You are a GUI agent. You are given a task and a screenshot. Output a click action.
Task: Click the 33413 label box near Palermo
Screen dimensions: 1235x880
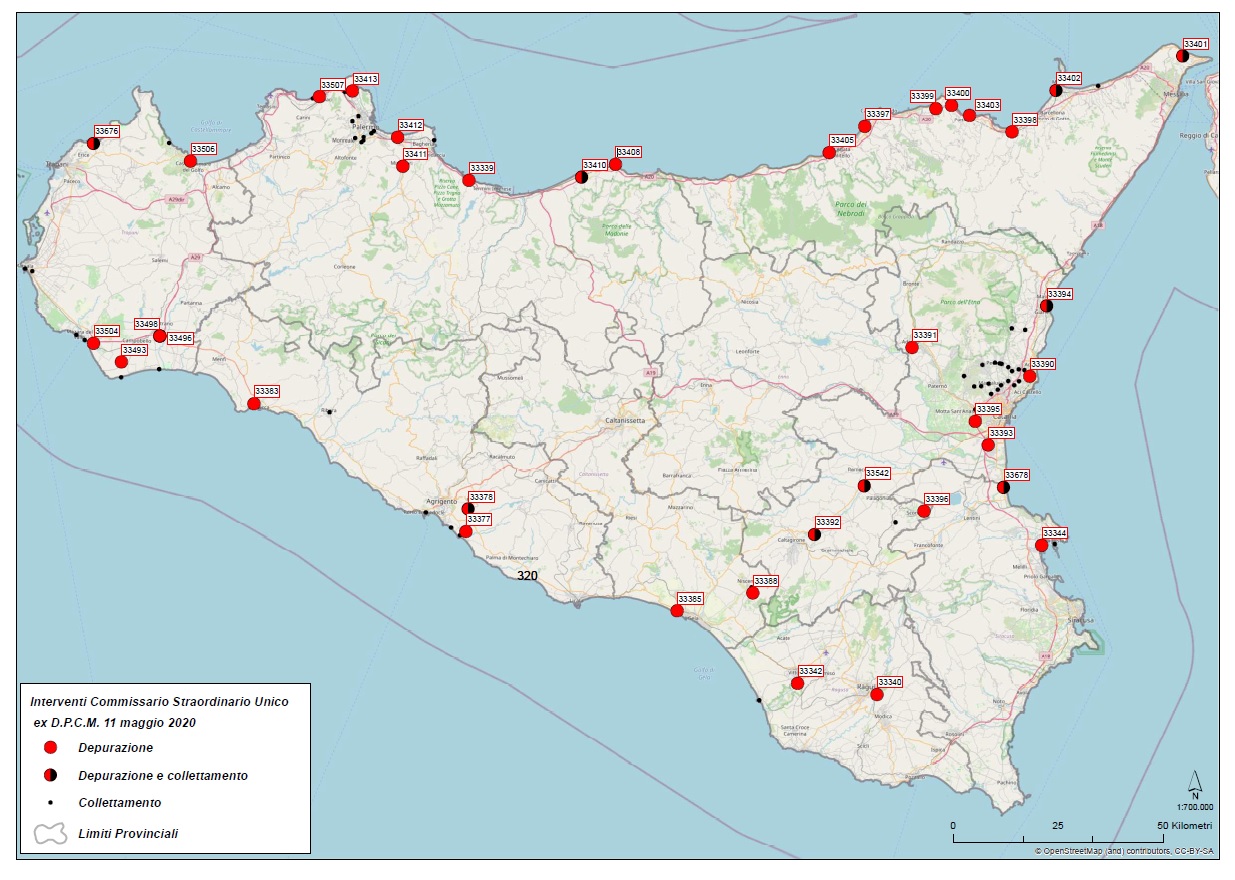coord(365,79)
